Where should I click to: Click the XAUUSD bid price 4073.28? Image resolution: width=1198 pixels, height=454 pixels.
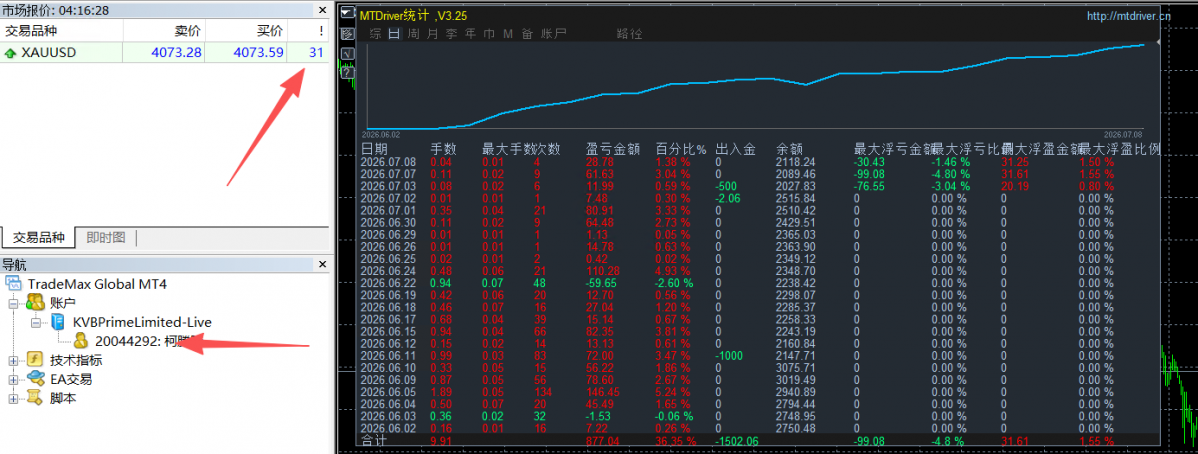pos(176,54)
